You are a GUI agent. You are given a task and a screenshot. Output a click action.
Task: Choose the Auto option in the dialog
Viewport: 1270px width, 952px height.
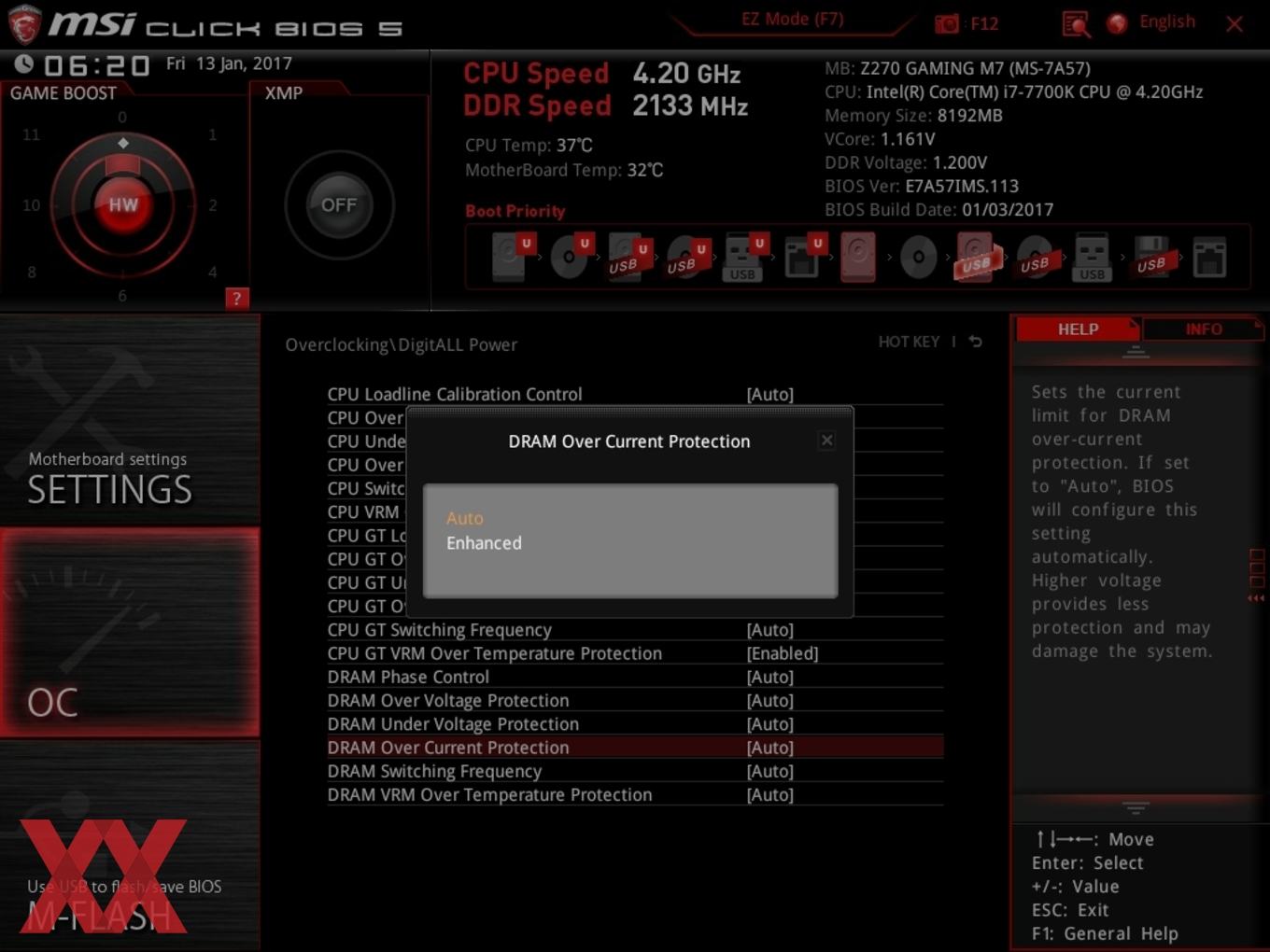click(465, 518)
